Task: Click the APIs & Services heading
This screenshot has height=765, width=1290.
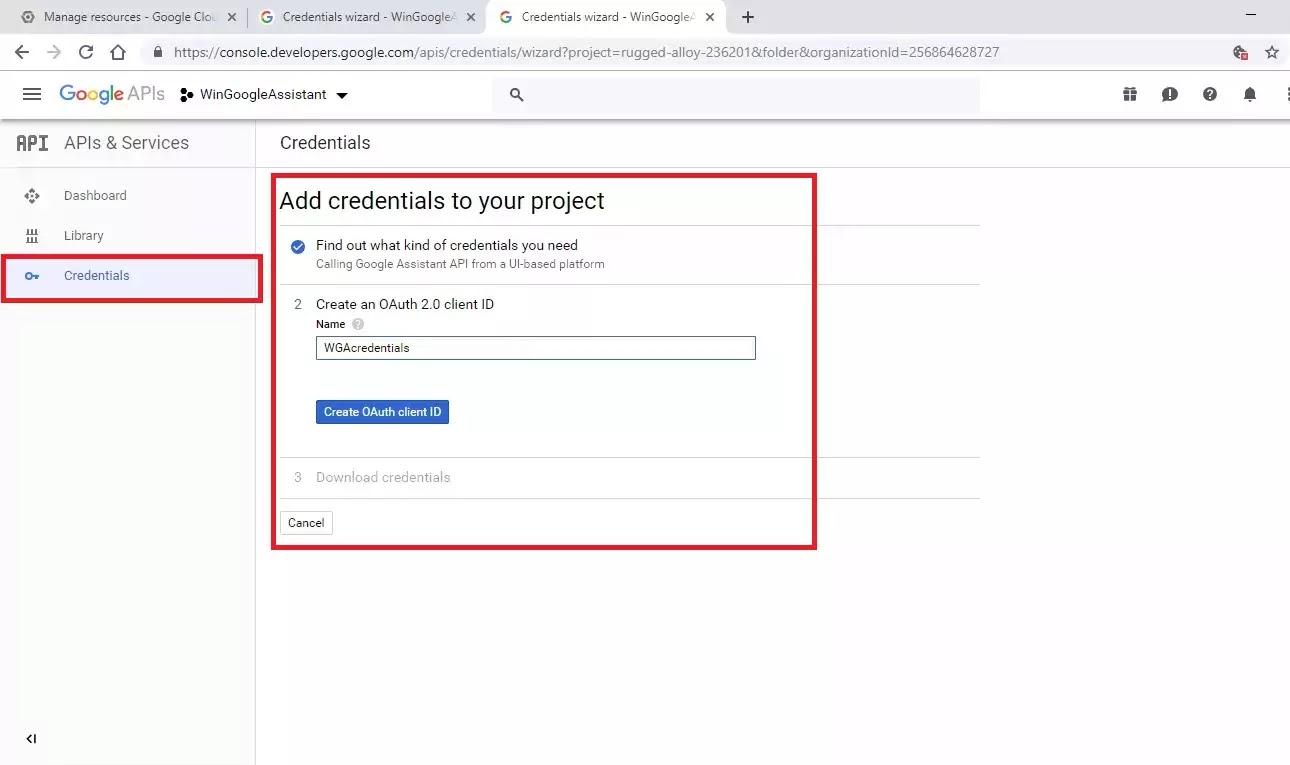Action: tap(126, 143)
